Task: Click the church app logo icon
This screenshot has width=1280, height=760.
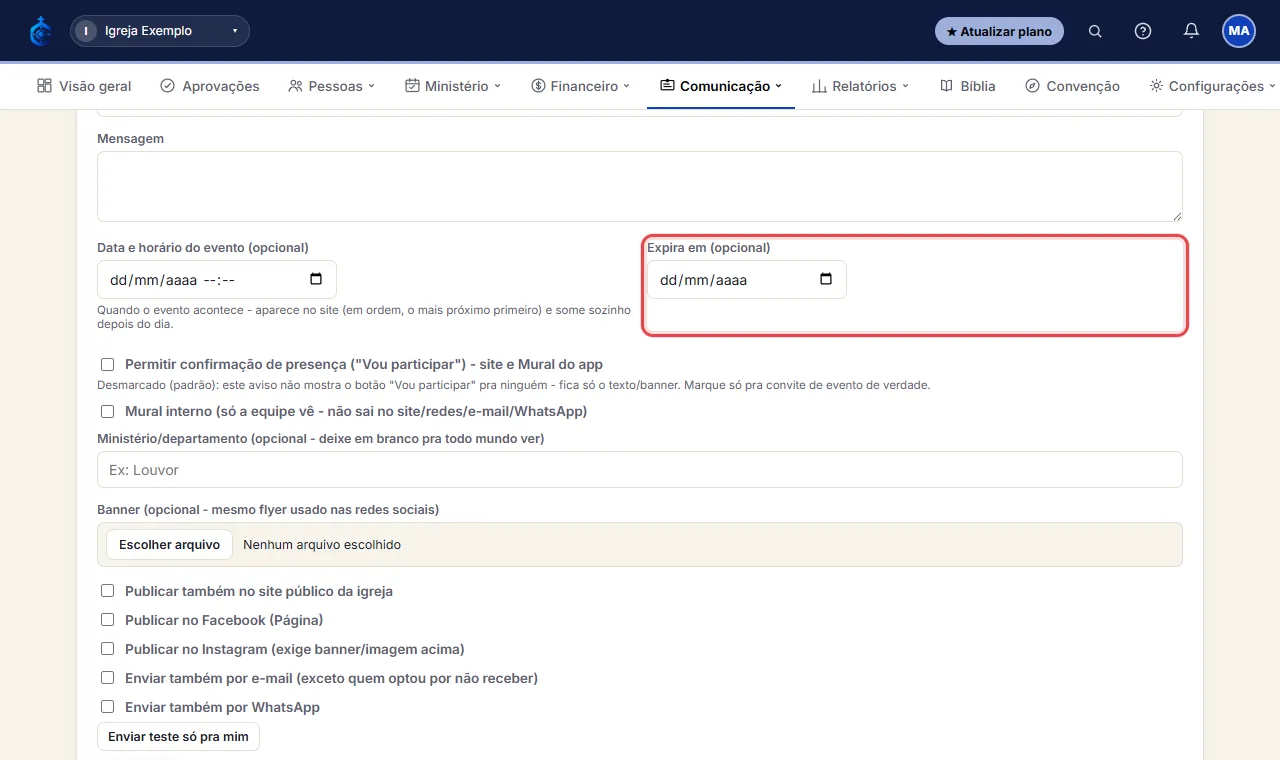Action: point(41,31)
